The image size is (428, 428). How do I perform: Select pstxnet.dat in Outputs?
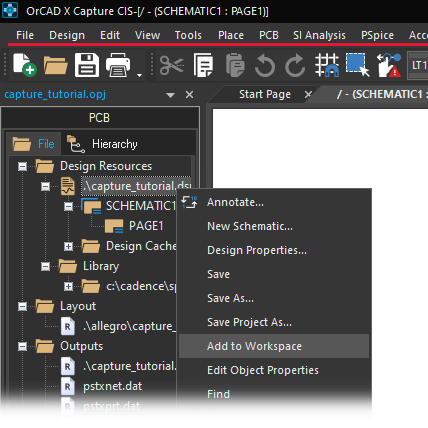[x=113, y=386]
